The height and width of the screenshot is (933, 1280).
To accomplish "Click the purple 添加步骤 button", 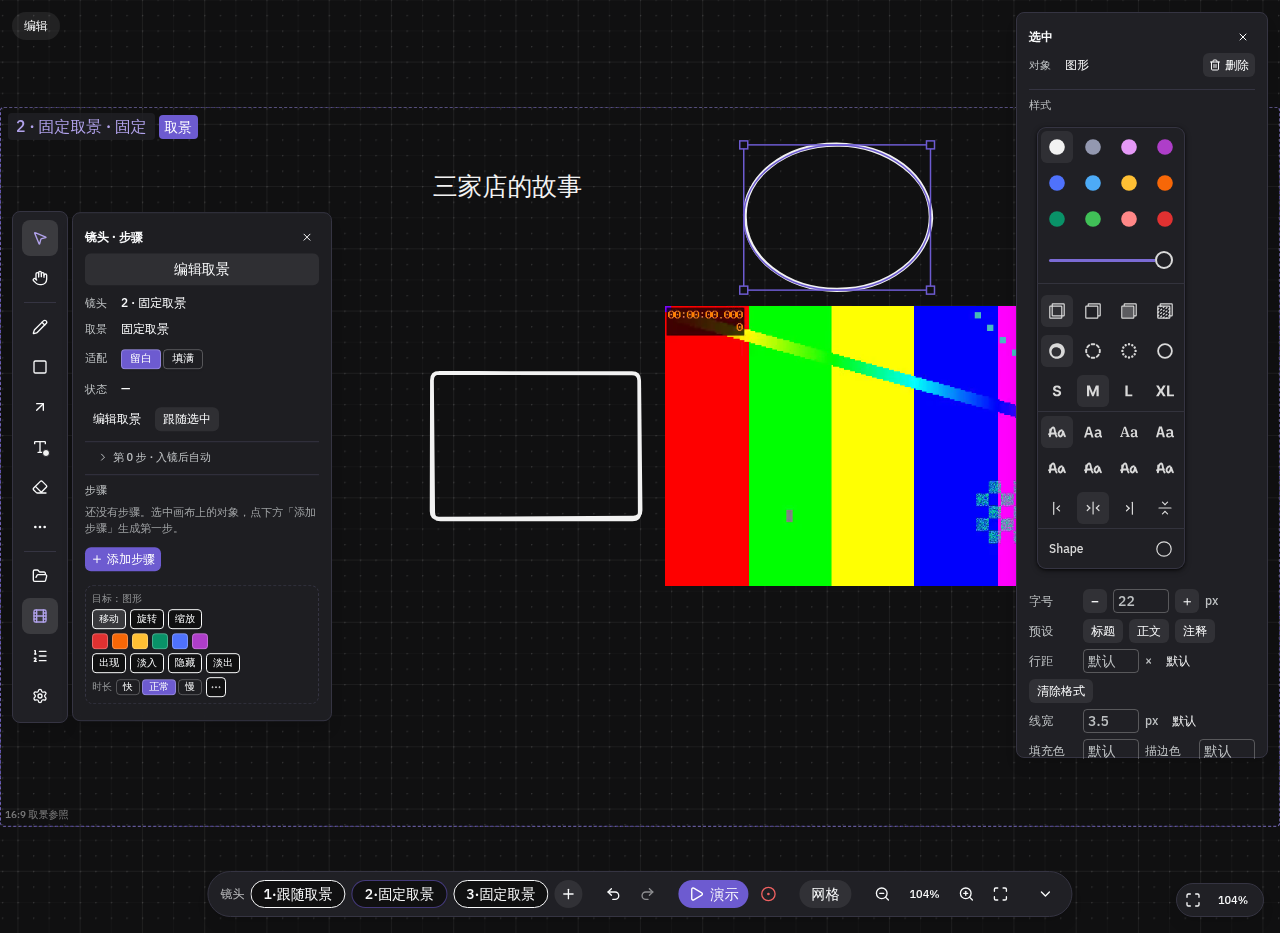I will pos(123,559).
